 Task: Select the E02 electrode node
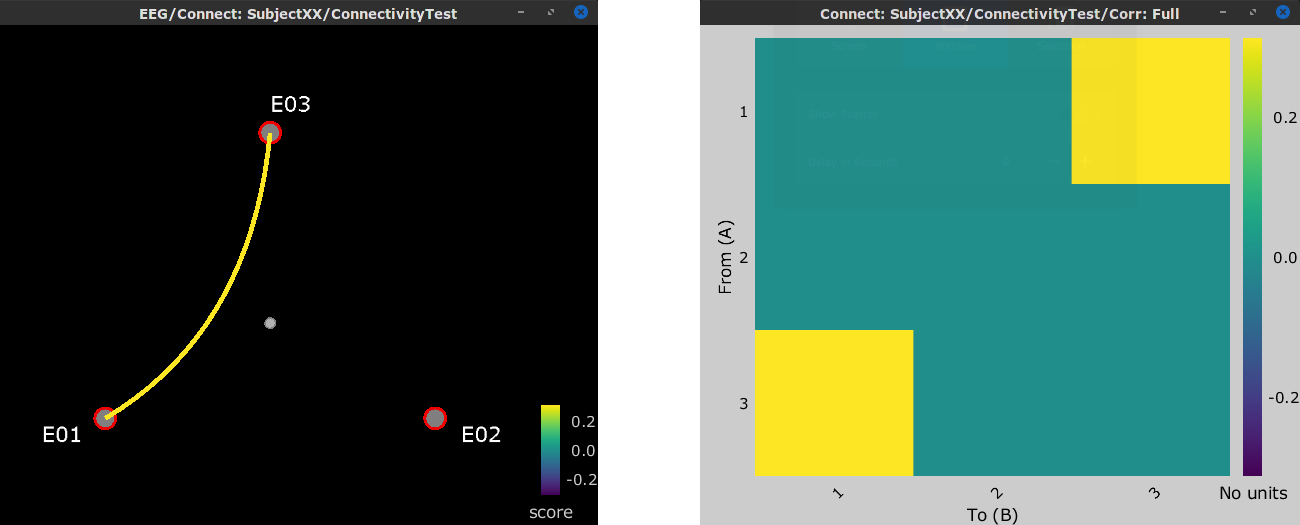click(x=434, y=418)
